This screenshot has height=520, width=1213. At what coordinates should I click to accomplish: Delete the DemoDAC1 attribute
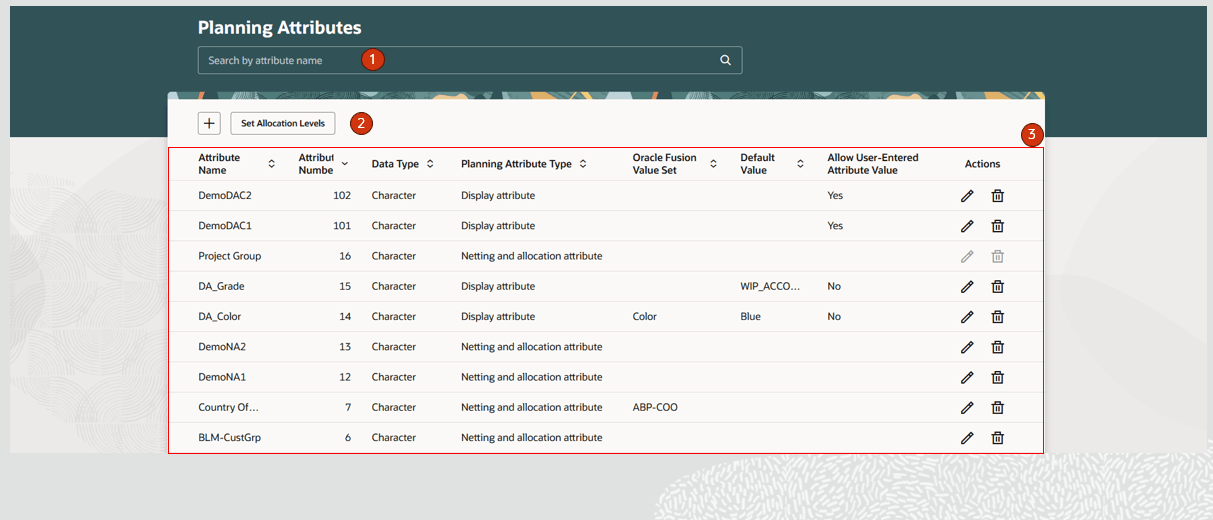(997, 226)
